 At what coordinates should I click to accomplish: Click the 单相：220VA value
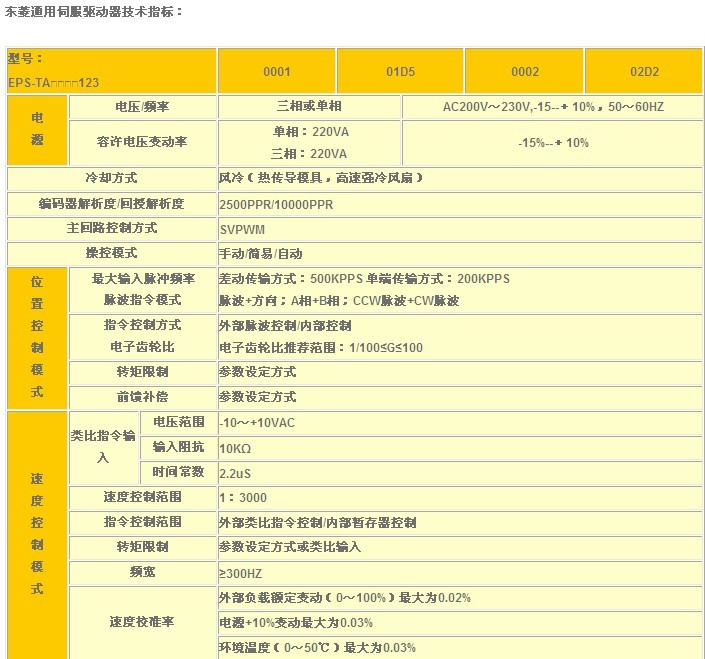310,132
